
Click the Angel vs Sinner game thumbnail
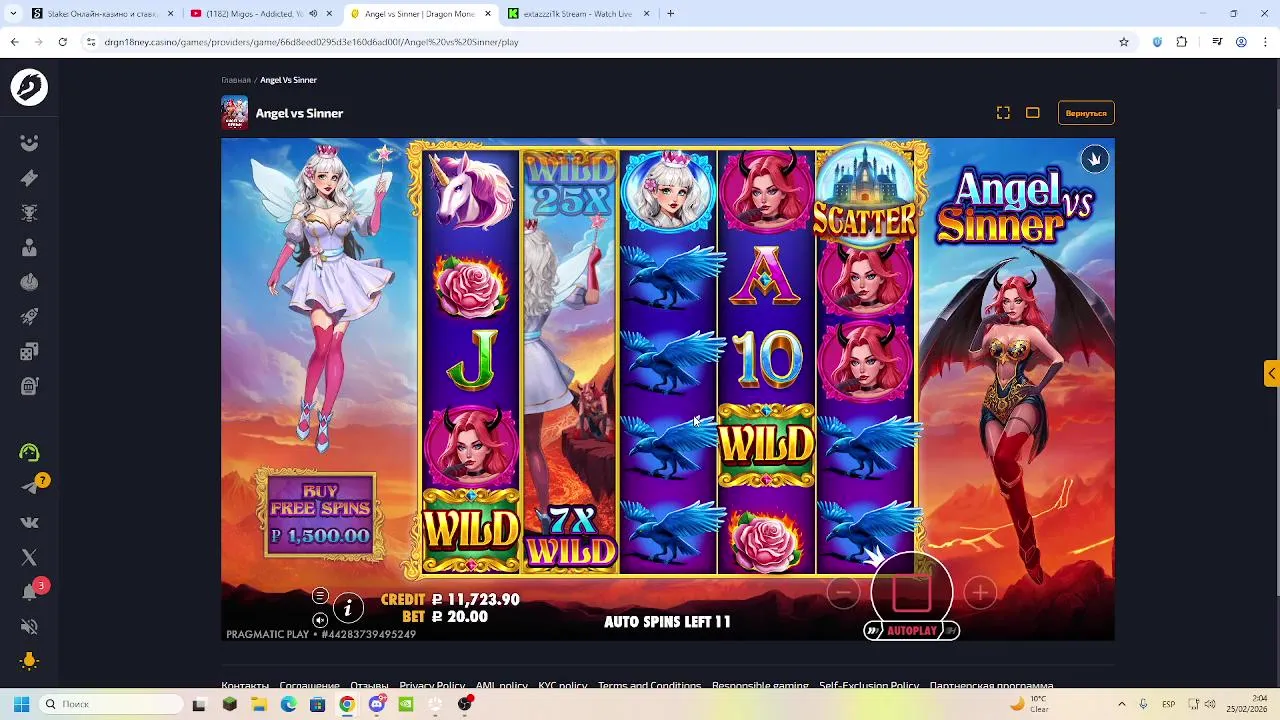pyautogui.click(x=234, y=113)
